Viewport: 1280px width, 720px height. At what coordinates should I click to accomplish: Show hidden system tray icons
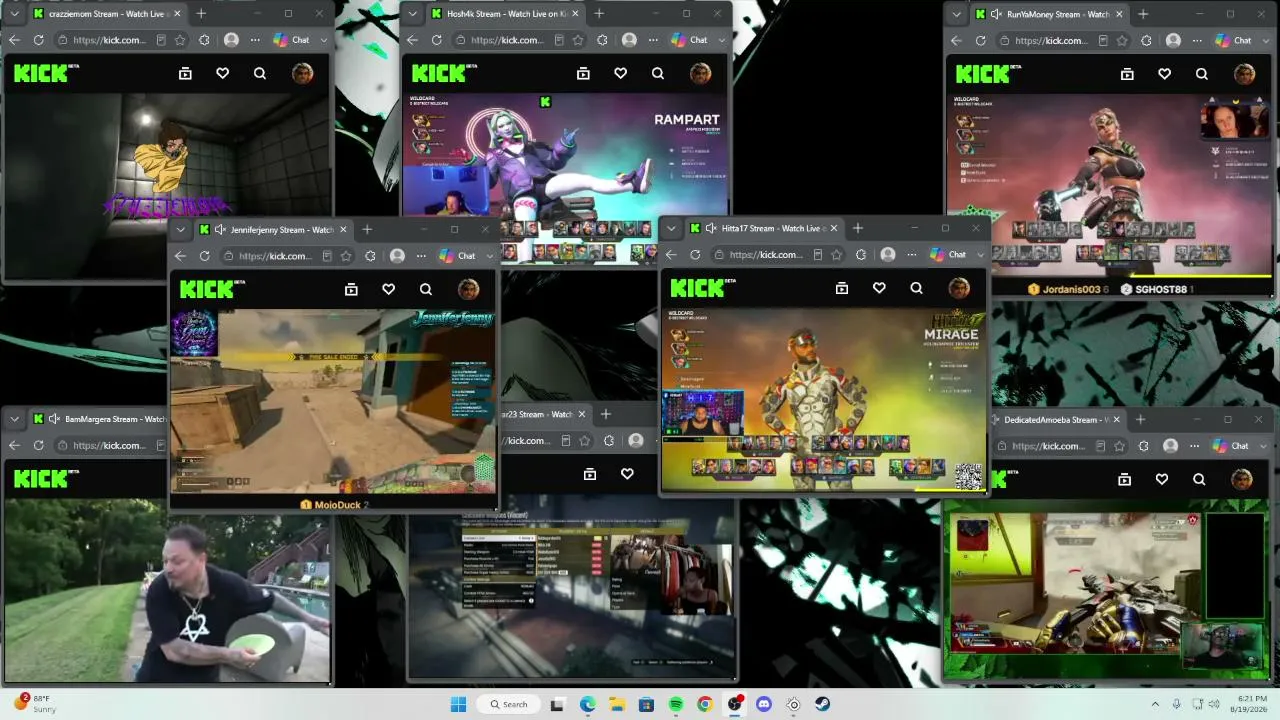(x=1155, y=704)
